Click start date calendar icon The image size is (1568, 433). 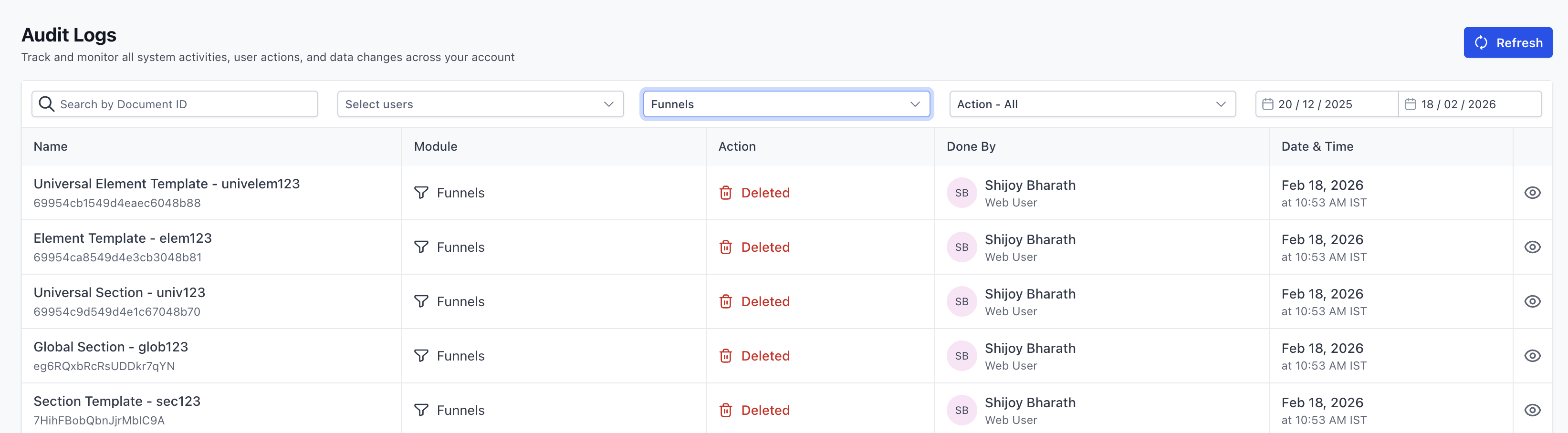(1267, 104)
